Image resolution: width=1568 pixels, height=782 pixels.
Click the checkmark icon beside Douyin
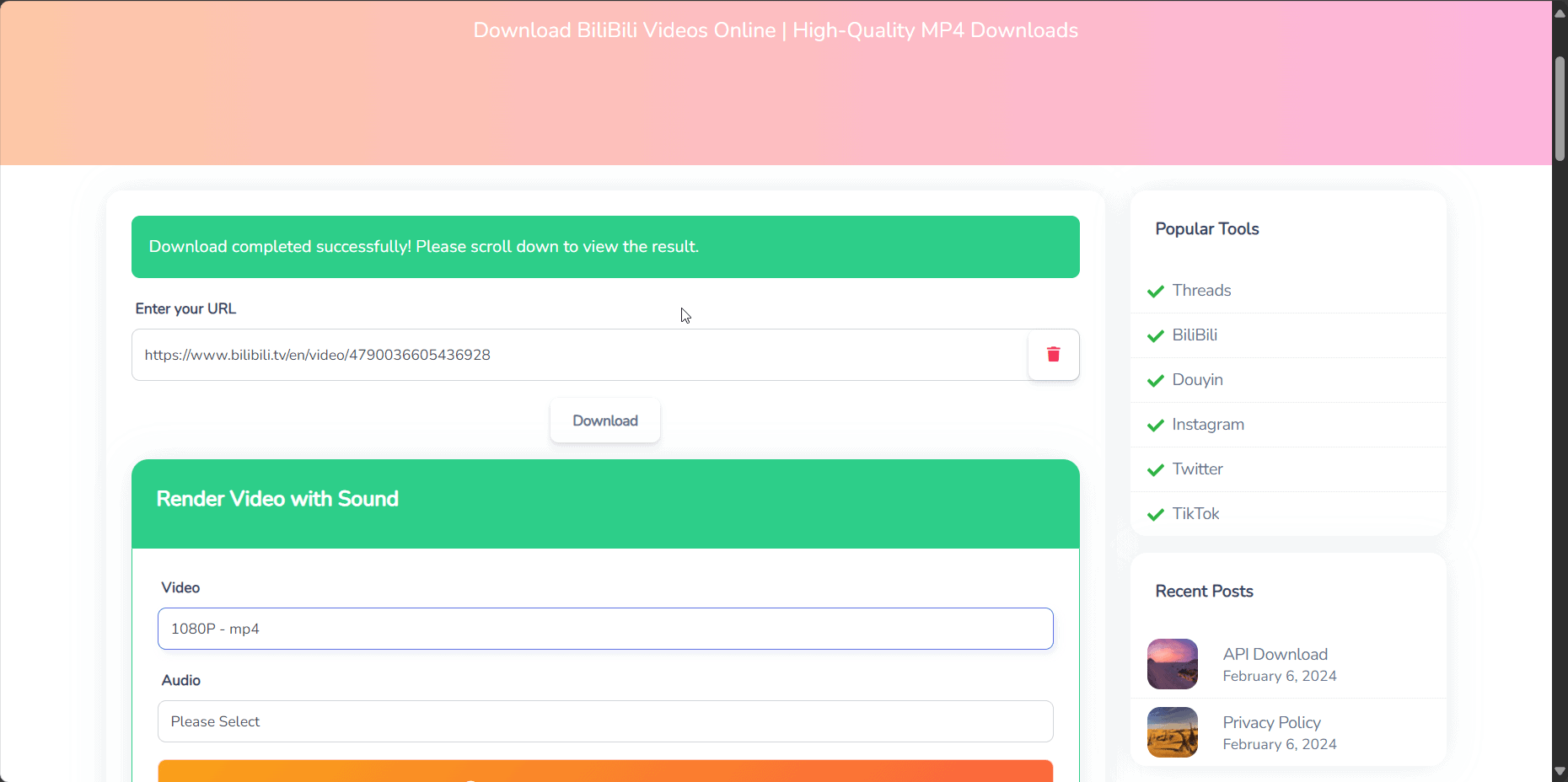pos(1155,381)
